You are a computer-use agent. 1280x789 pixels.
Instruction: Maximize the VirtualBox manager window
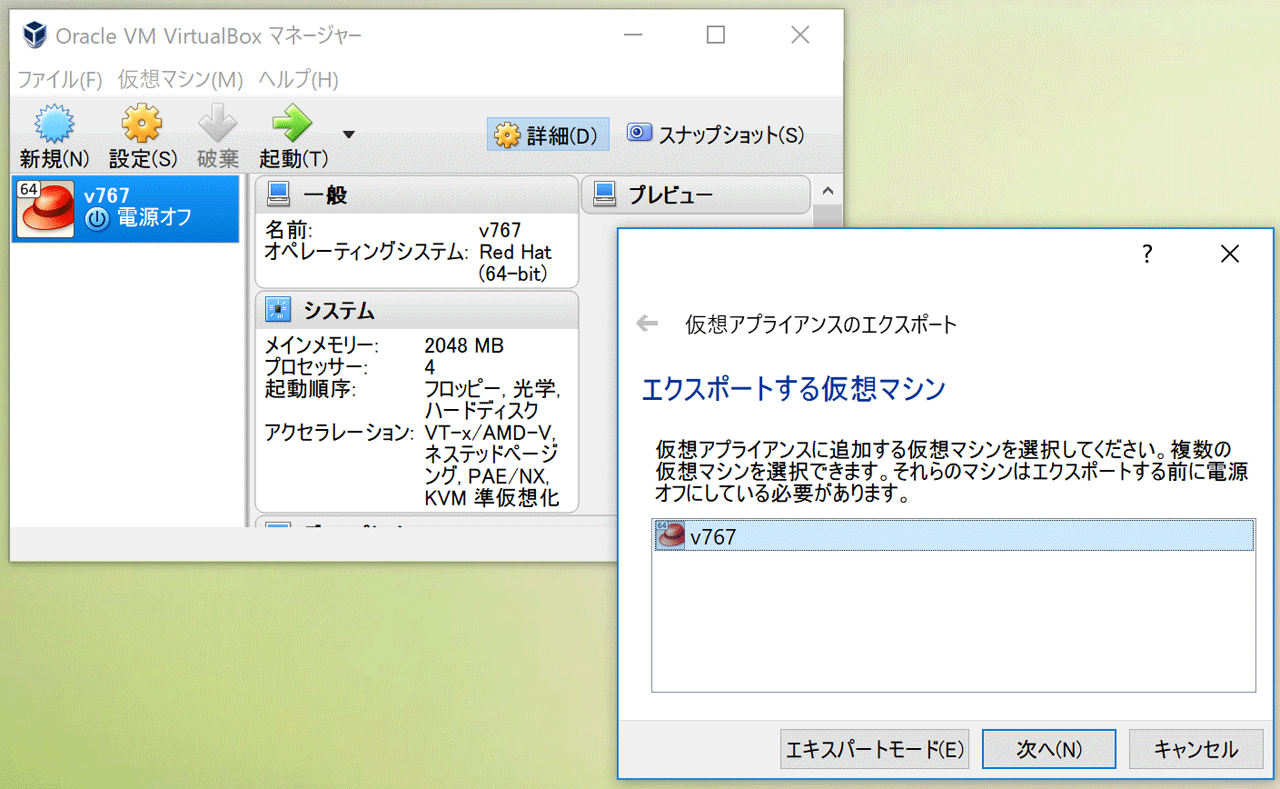715,35
